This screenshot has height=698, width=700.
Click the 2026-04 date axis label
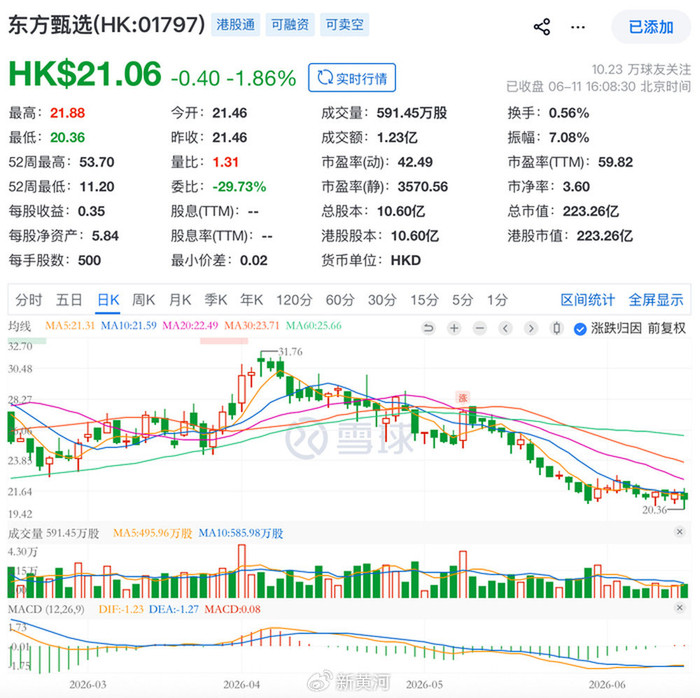coord(242,684)
